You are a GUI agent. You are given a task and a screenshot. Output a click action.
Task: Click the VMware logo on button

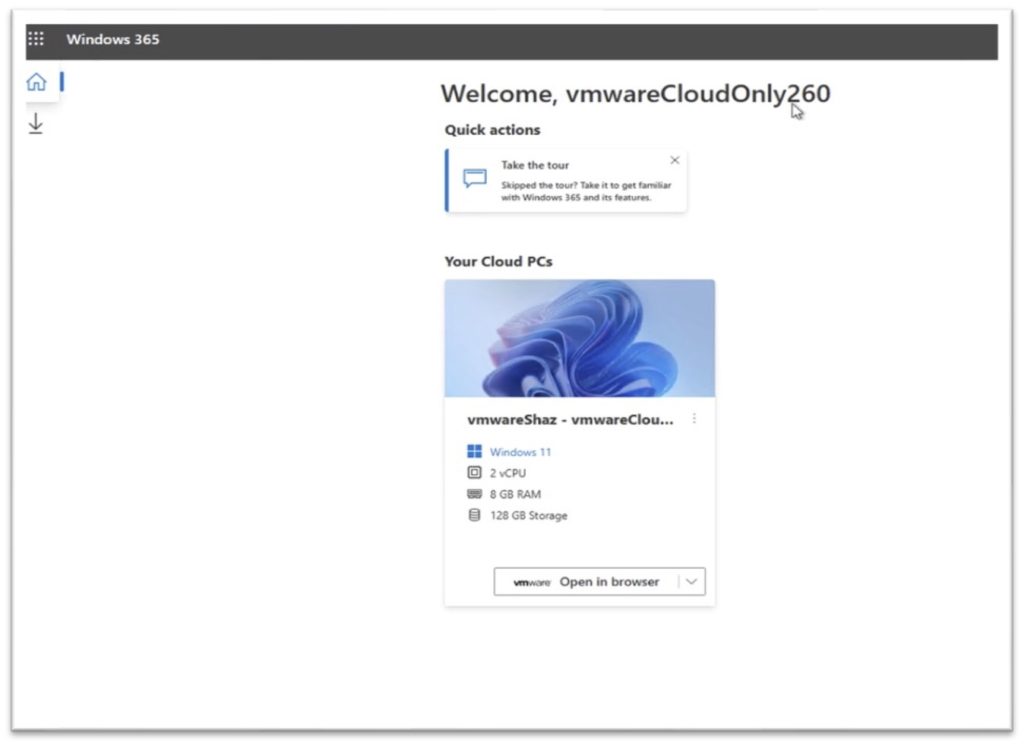coord(532,583)
